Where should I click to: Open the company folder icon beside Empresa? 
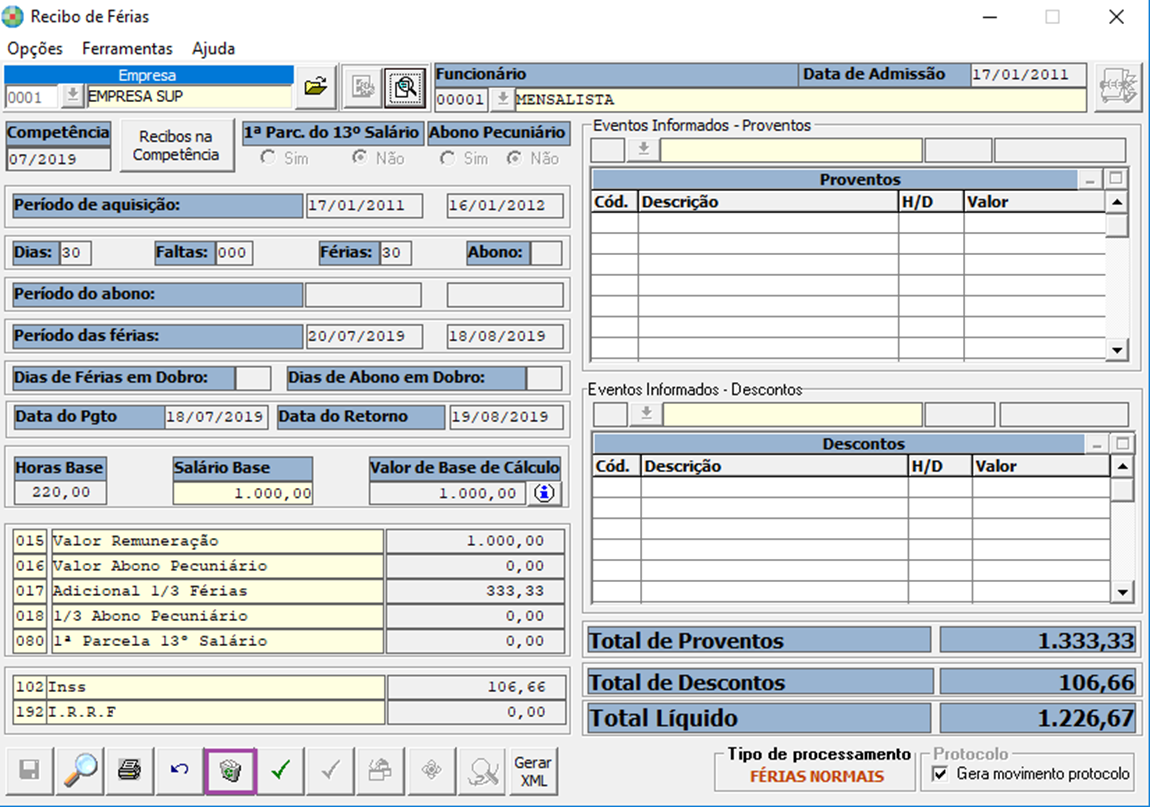(315, 88)
